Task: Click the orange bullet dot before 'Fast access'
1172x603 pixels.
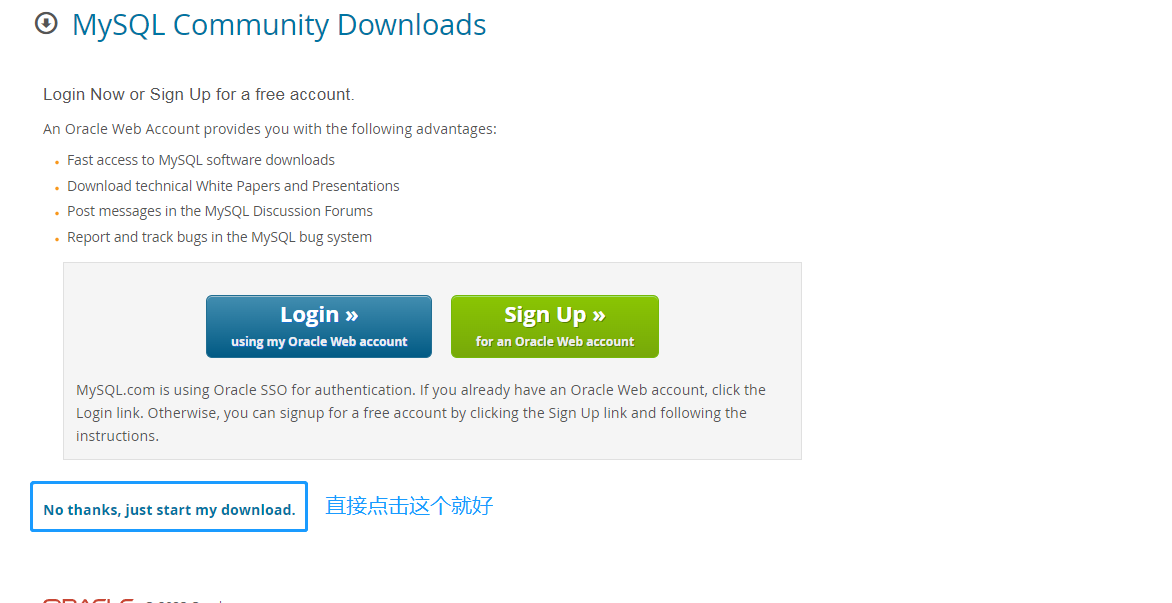Action: click(57, 162)
